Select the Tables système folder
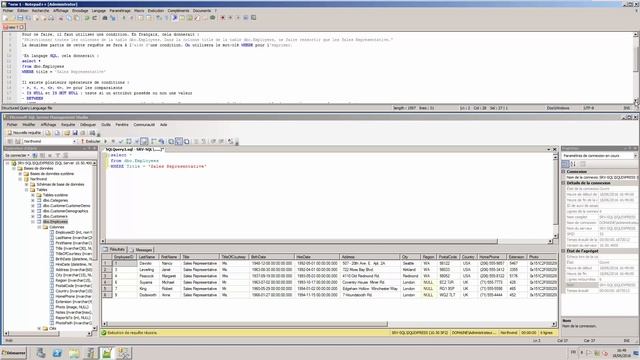 click(x=56, y=195)
